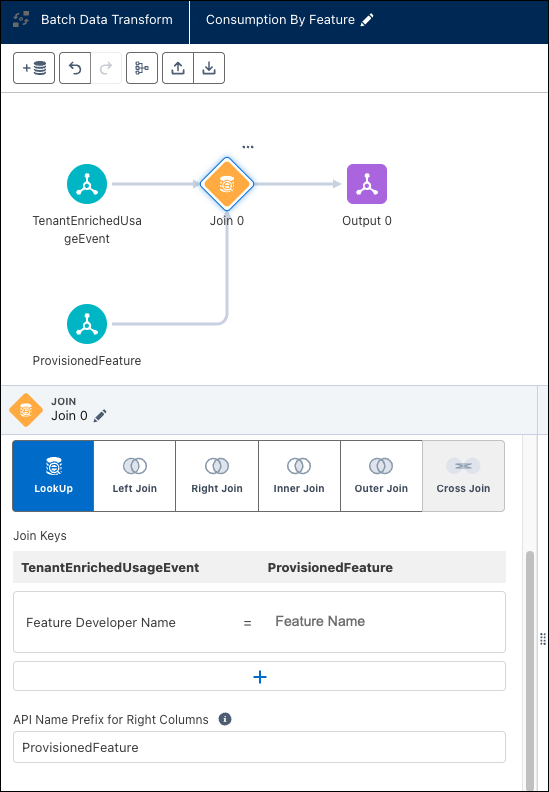Click the auto-layout nodes toolbar icon
The image size is (549, 792).
tap(142, 68)
